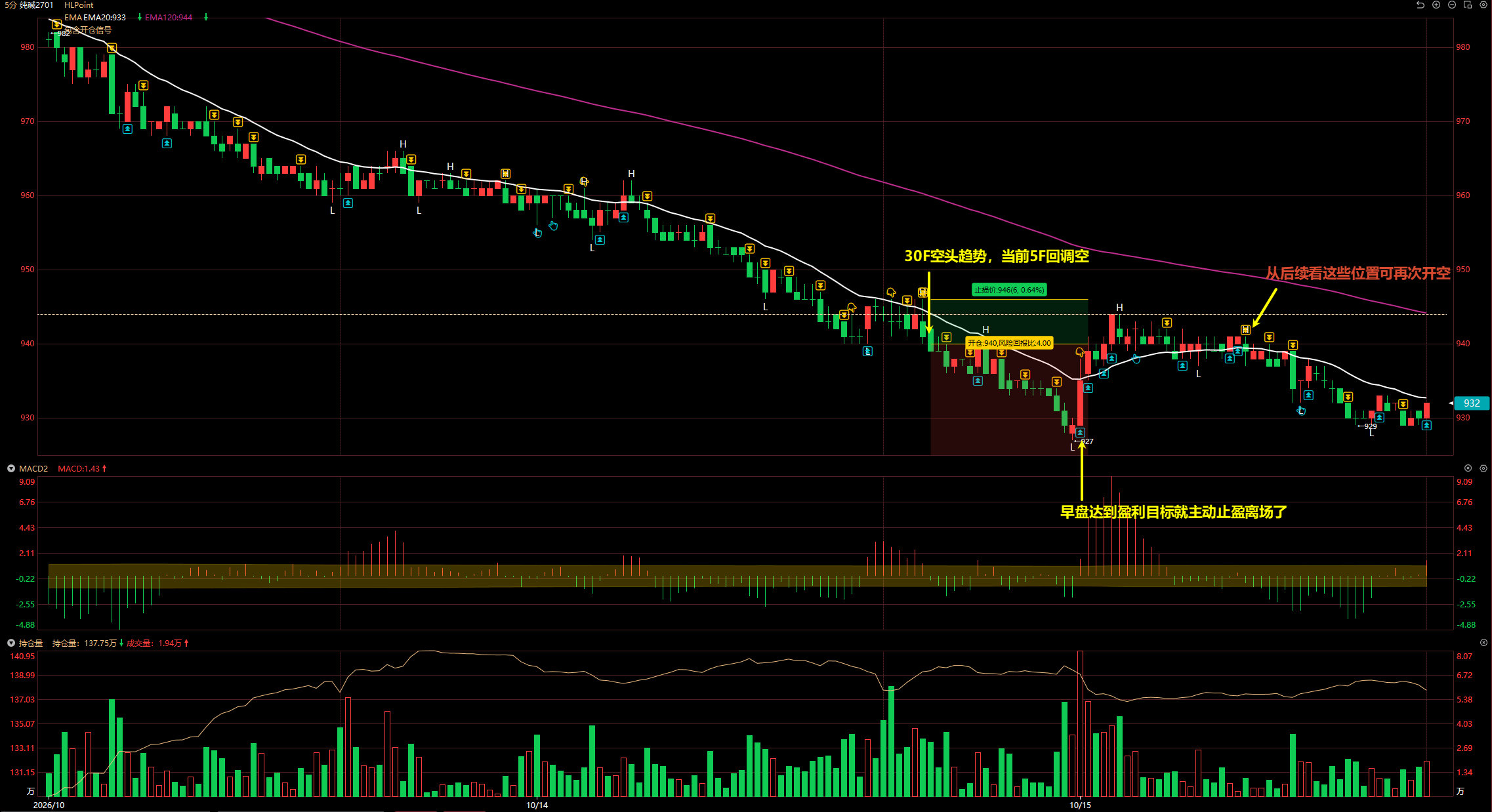
Task: Expand the MACD2 indicator dropdown
Action: tap(11, 468)
